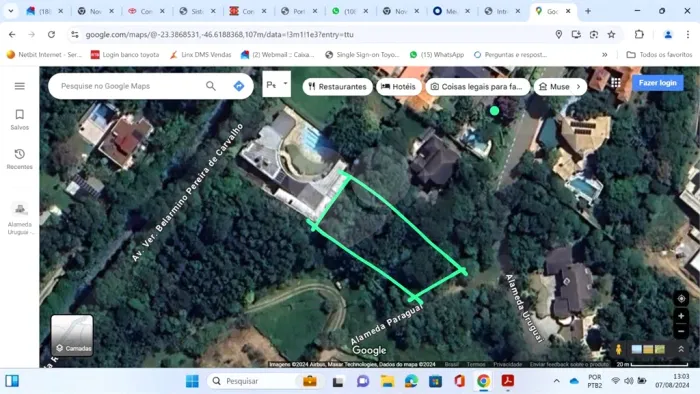Click the install app icon in address bar

pos(576,34)
